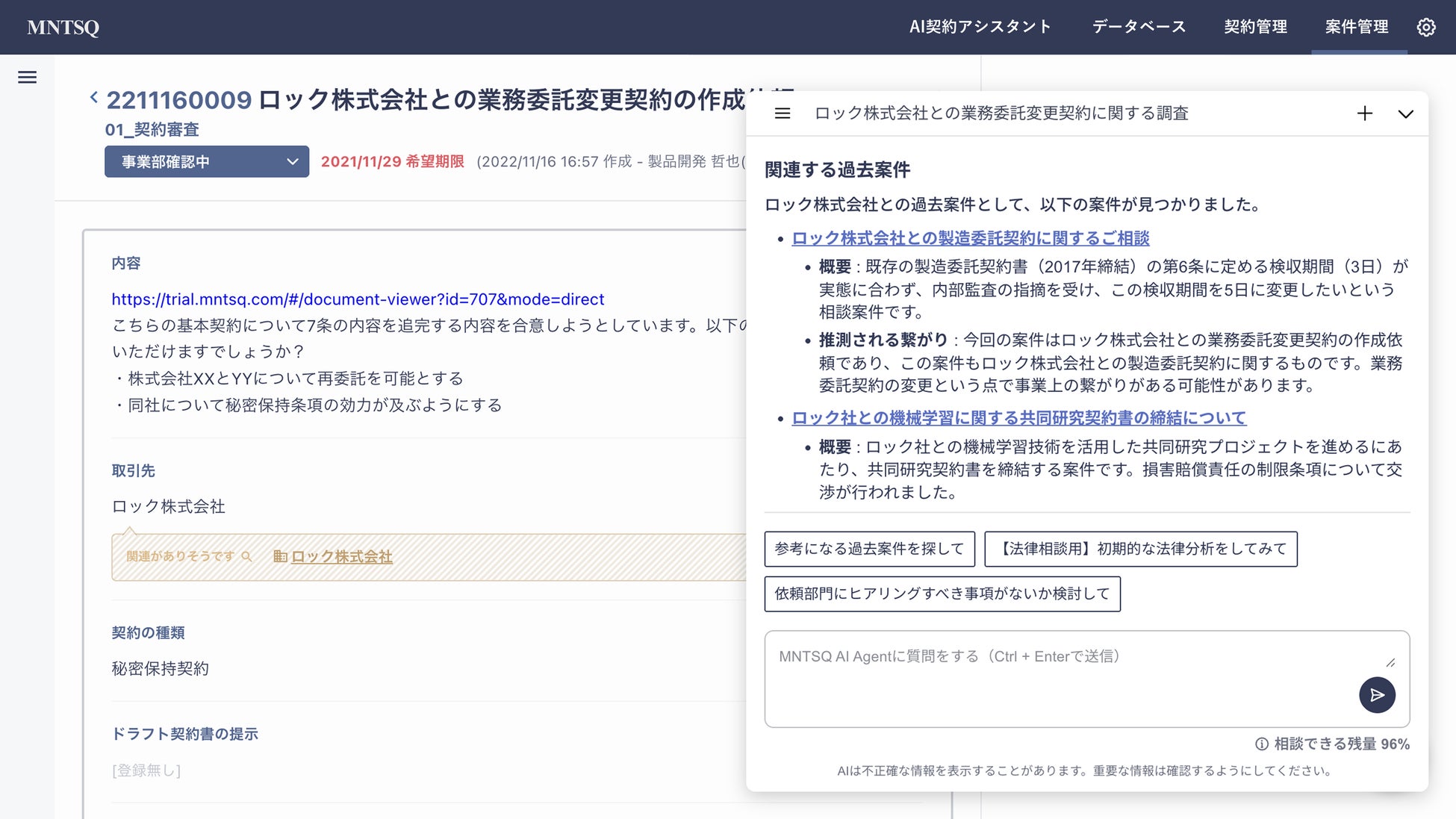Switch to the データベース menu
The height and width of the screenshot is (819, 1456).
point(1139,27)
